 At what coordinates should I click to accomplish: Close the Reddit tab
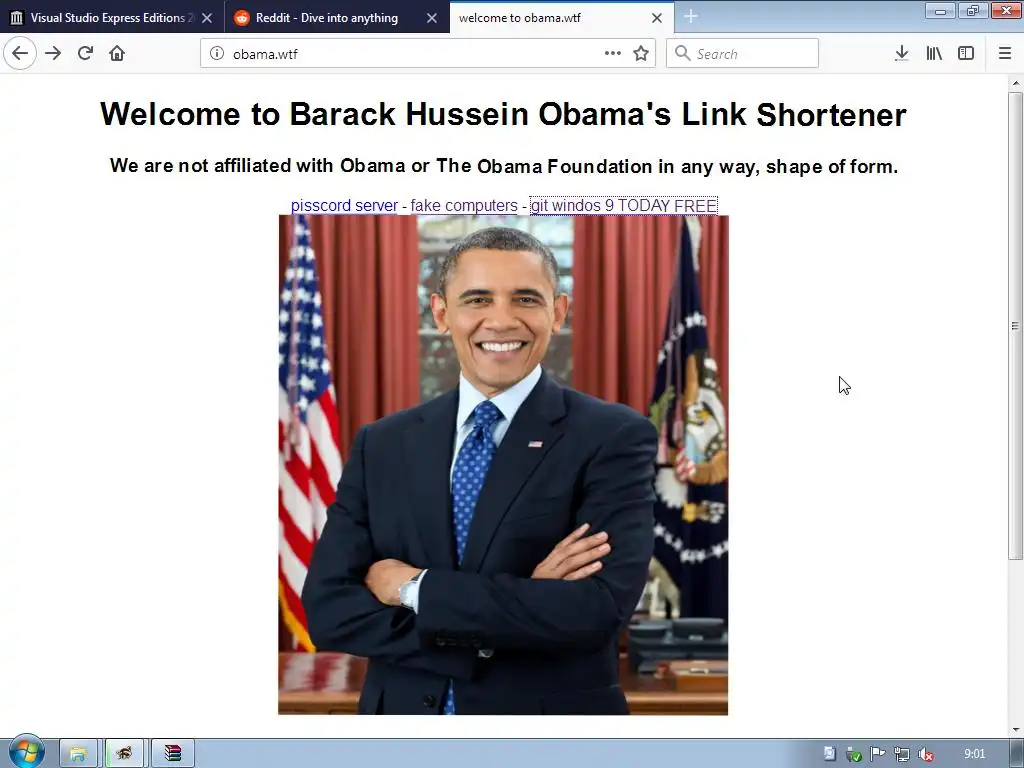432,18
